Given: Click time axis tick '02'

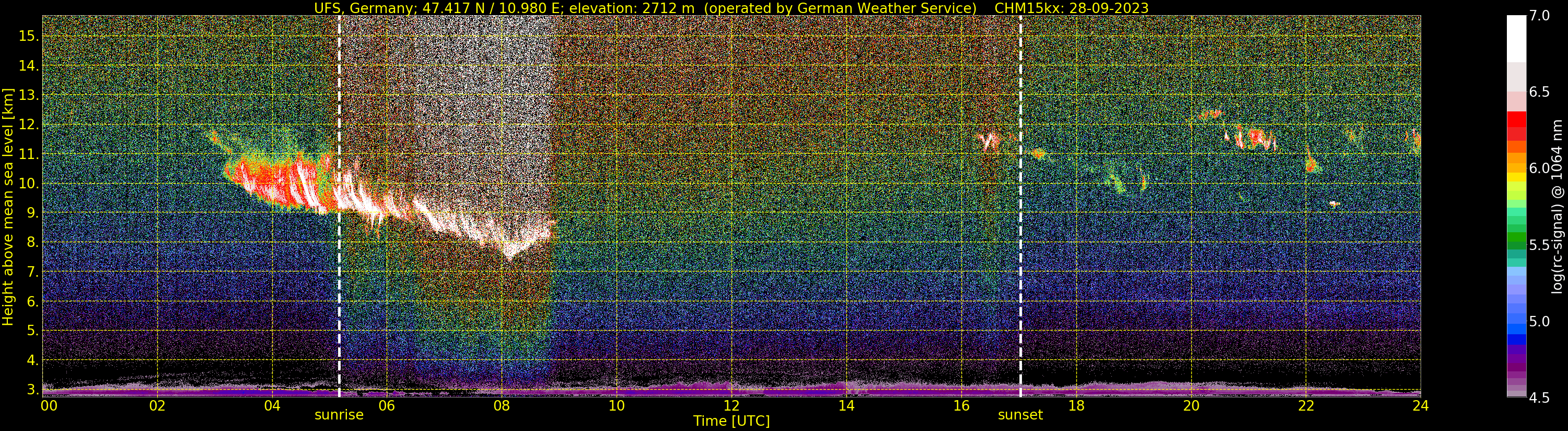Looking at the screenshot, I should pyautogui.click(x=158, y=405).
